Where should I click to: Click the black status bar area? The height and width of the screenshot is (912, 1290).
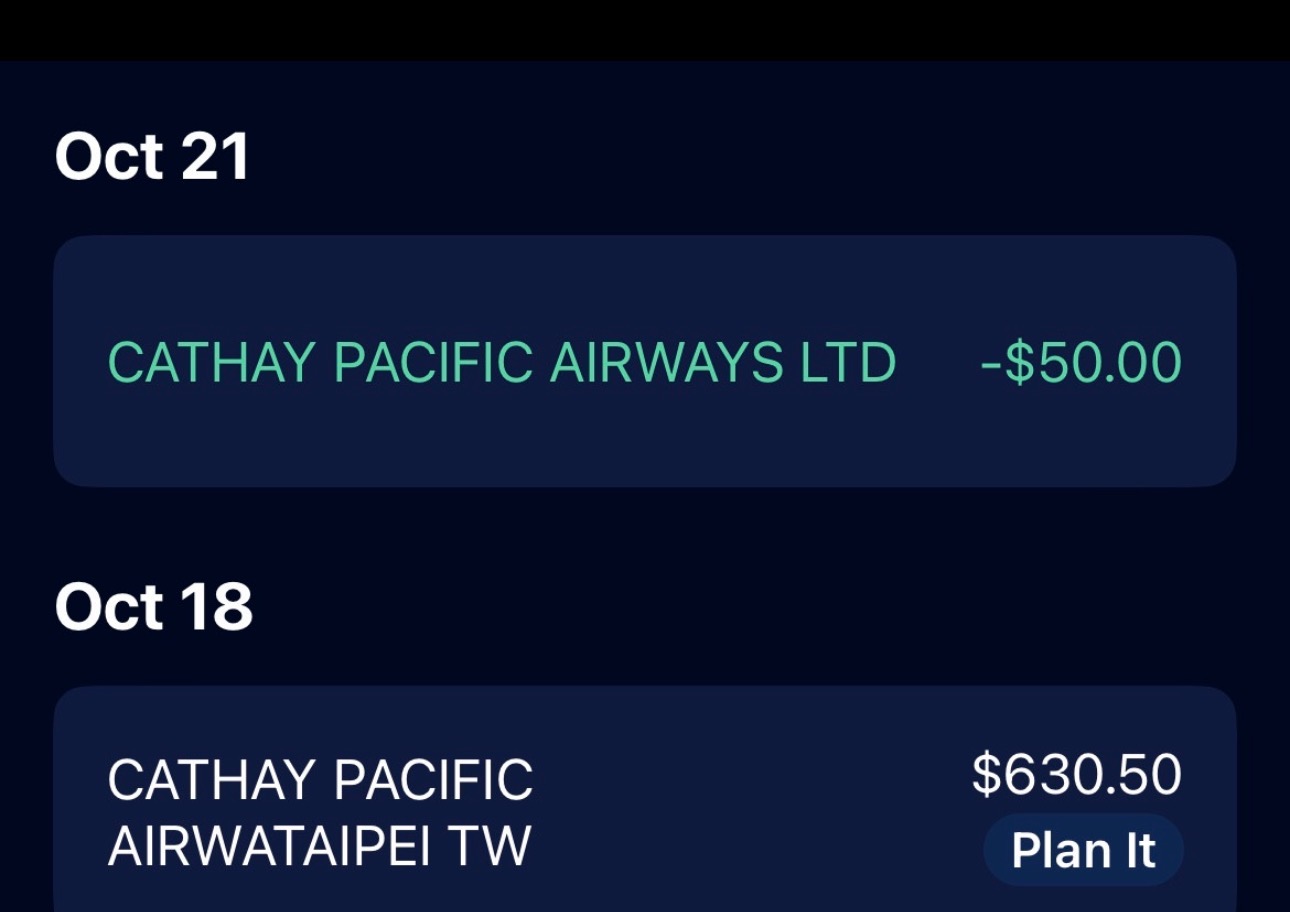[645, 30]
